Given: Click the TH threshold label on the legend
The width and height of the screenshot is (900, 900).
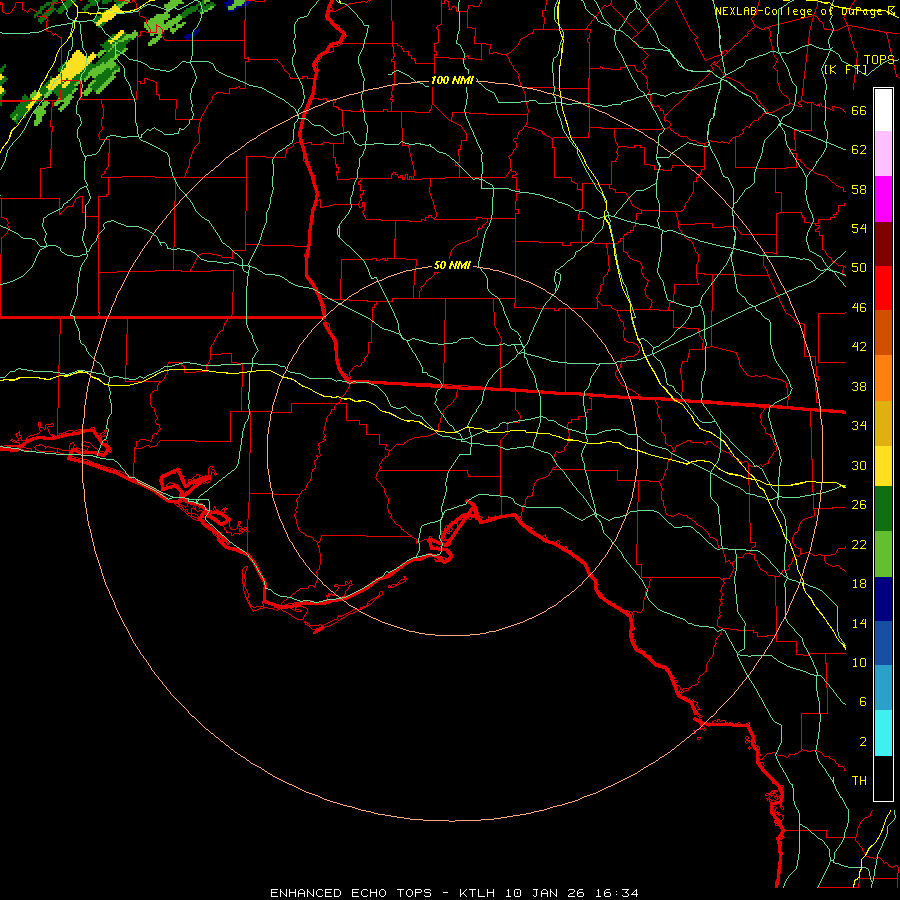Looking at the screenshot, I should pyautogui.click(x=859, y=781).
